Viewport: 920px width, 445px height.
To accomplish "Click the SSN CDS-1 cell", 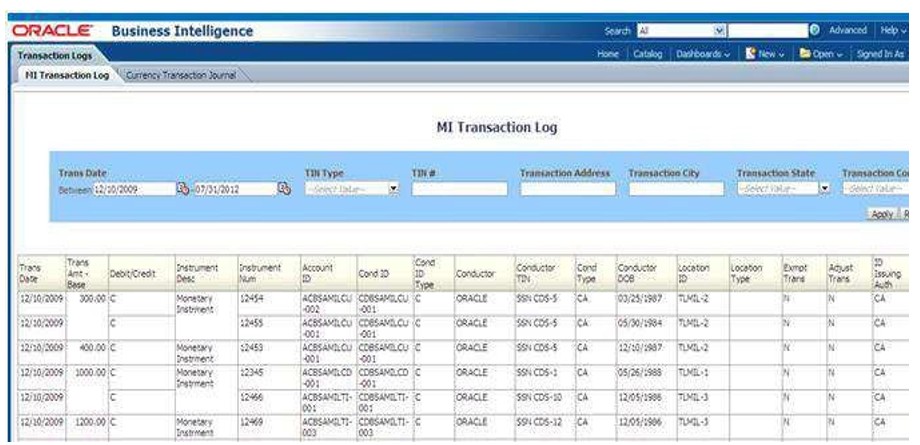I will point(537,372).
